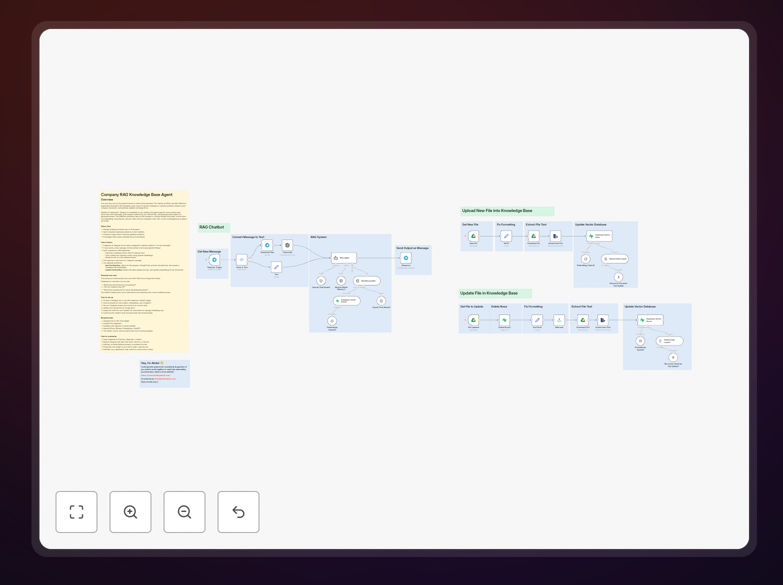The image size is (783, 585).
Task: Select the Recursive Character Text Splitter in update flow
Action: pos(673,357)
